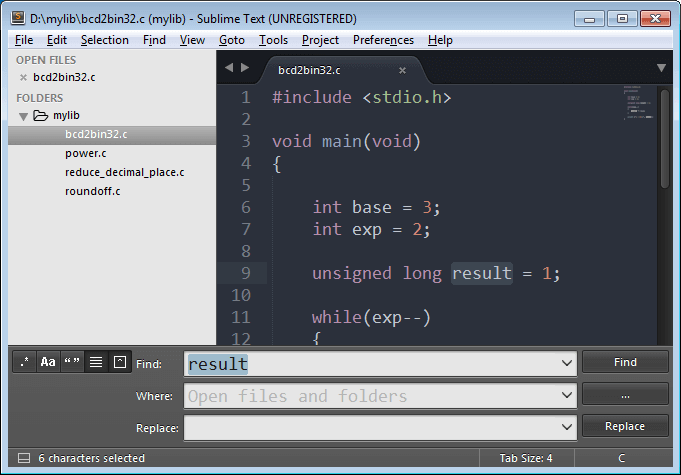Image resolution: width=681 pixels, height=475 pixels.
Task: Click the vertical editor scrollbar
Action: (x=664, y=139)
